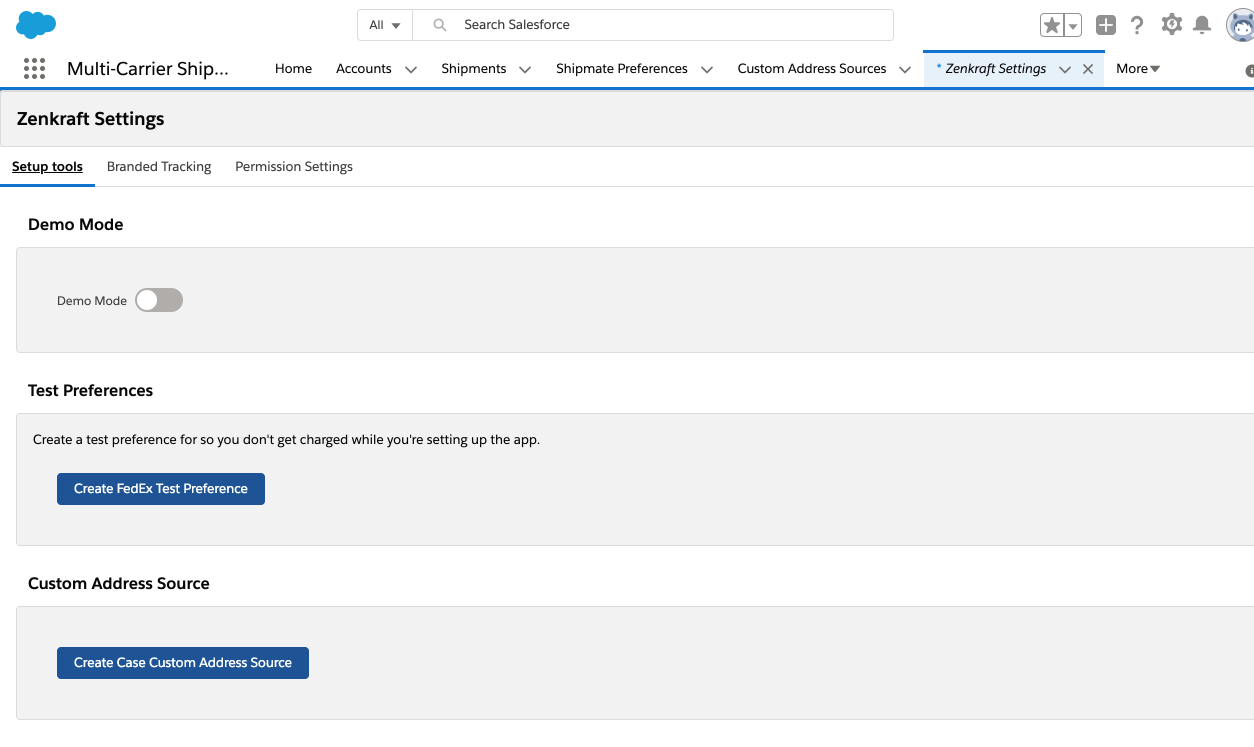Open the Help question mark icon
The width and height of the screenshot is (1254, 747).
(x=1137, y=25)
